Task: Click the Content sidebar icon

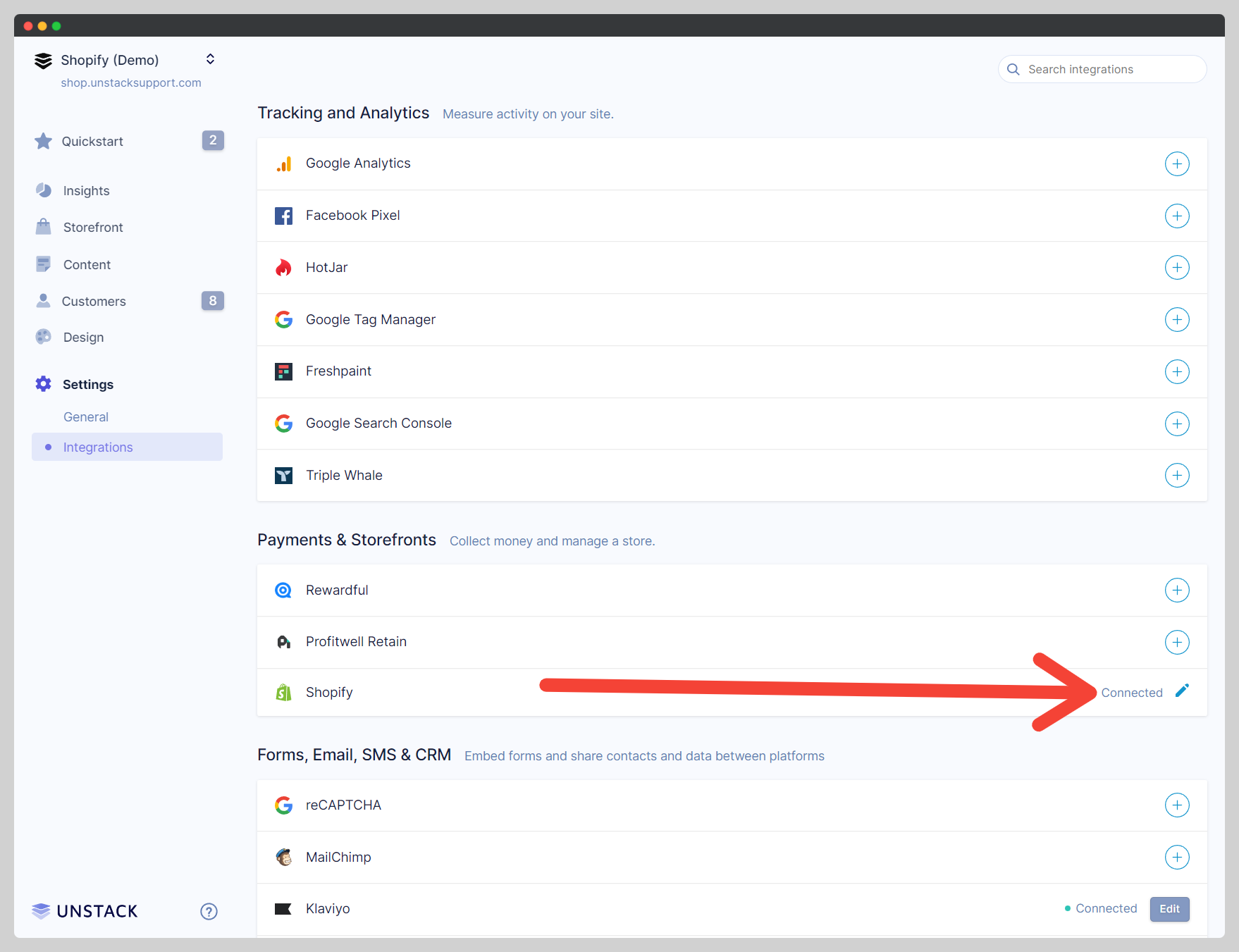Action: (x=43, y=264)
